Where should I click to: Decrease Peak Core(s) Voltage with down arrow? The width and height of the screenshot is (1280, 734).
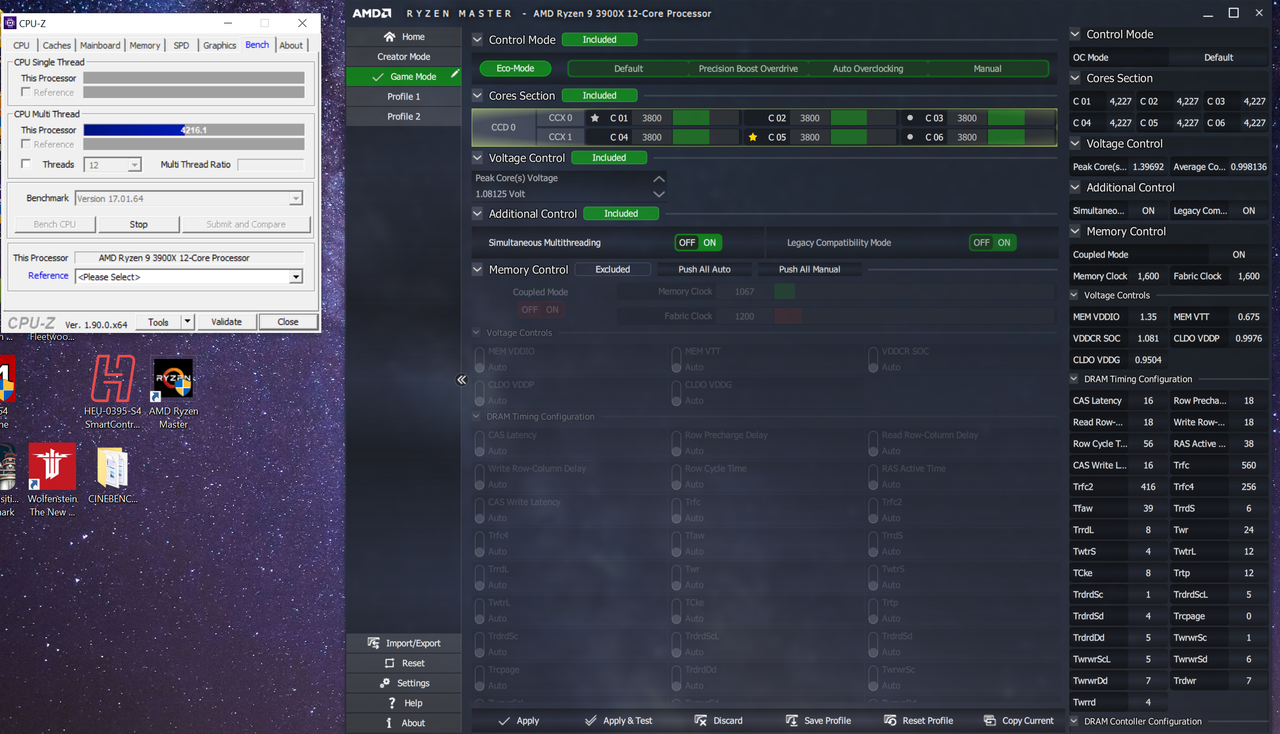coord(658,194)
